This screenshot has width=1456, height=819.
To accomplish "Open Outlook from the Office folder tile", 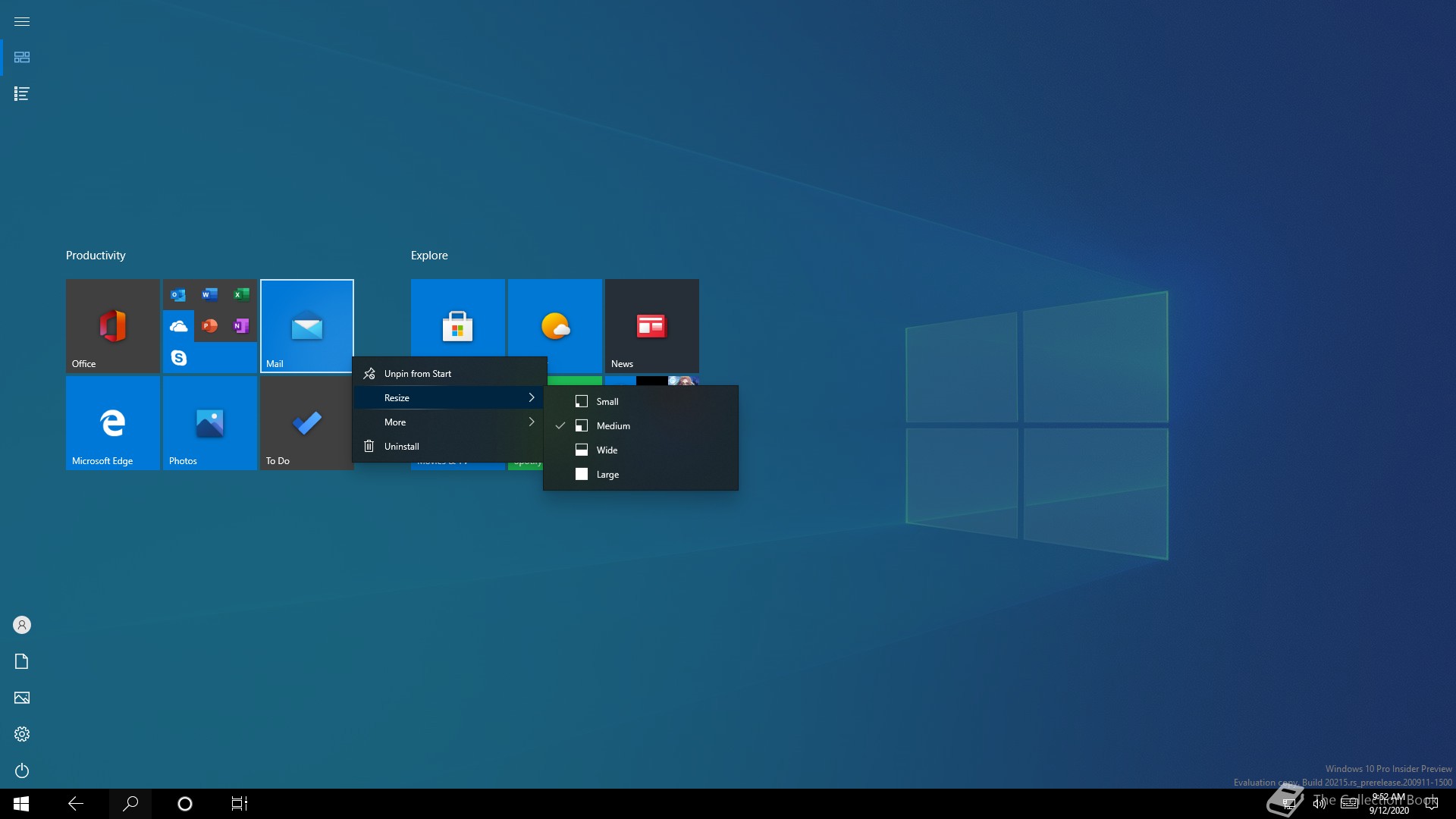I will coord(178,295).
